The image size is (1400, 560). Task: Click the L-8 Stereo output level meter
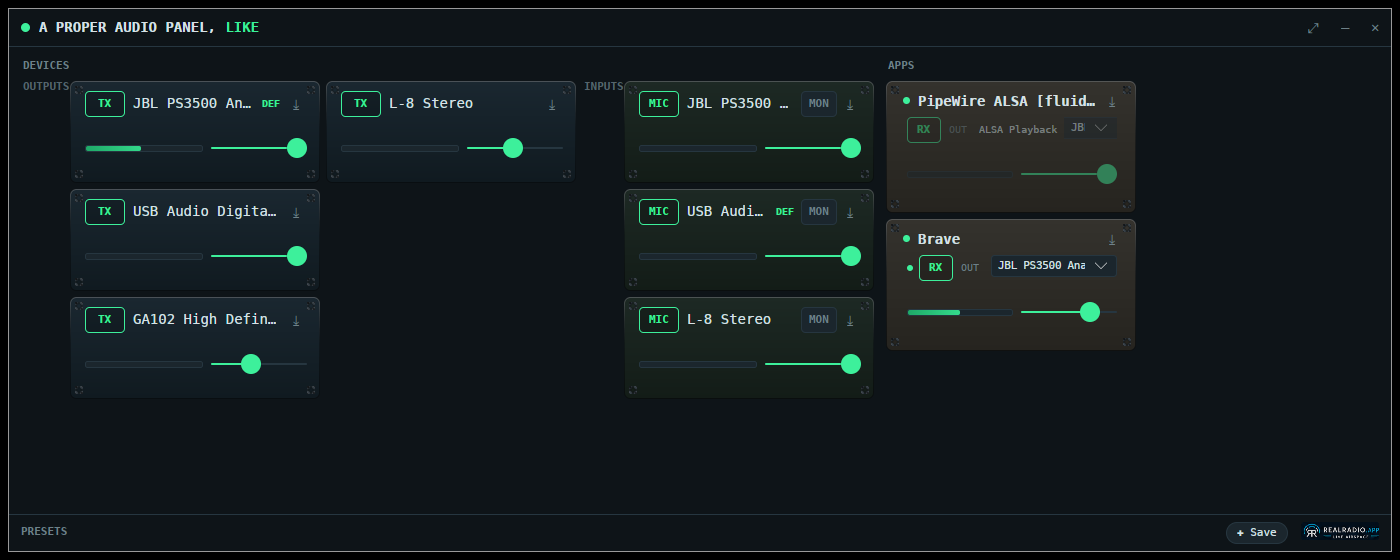pyautogui.click(x=400, y=148)
